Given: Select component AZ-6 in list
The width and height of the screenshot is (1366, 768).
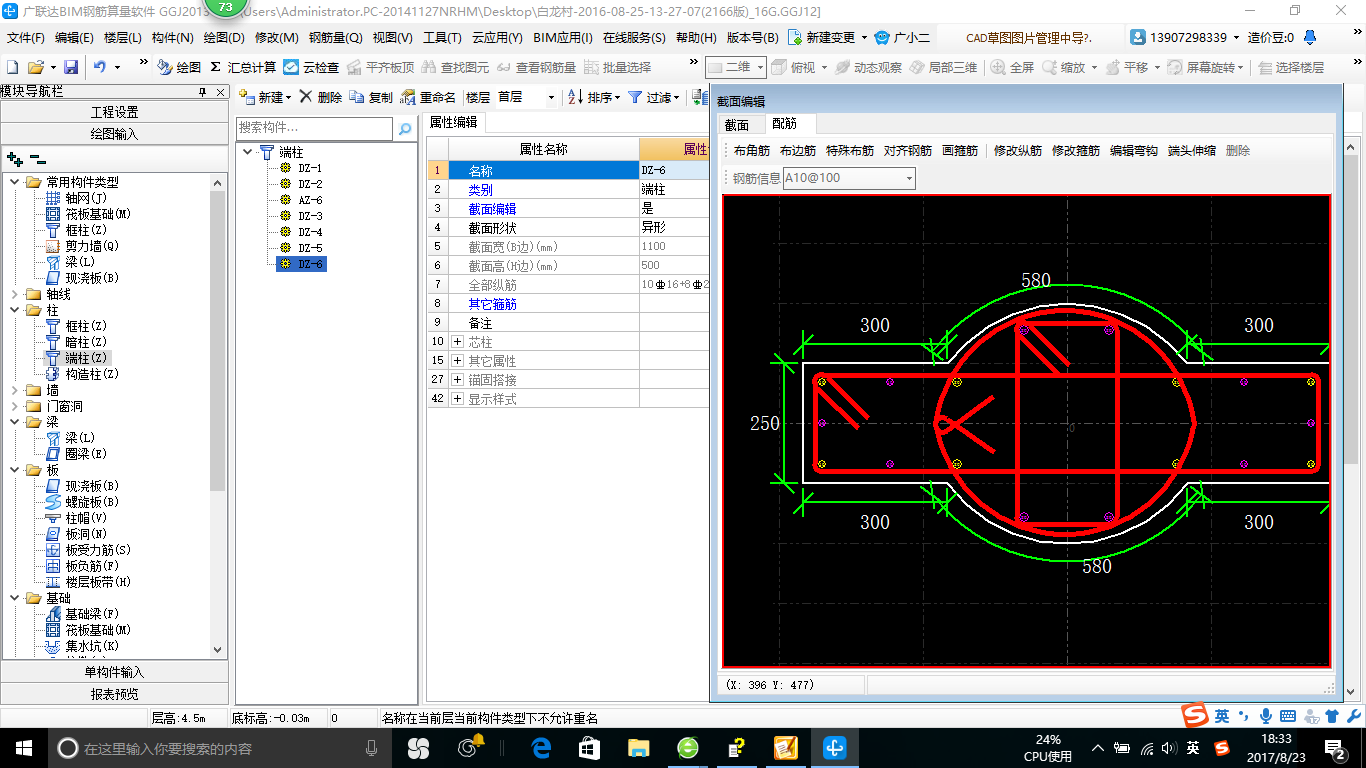Looking at the screenshot, I should (x=310, y=200).
